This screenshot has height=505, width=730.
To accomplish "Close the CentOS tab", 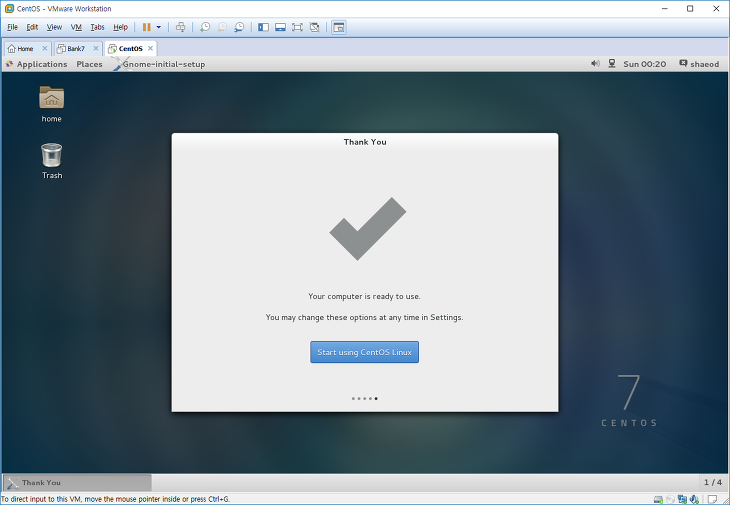I will (x=150, y=48).
